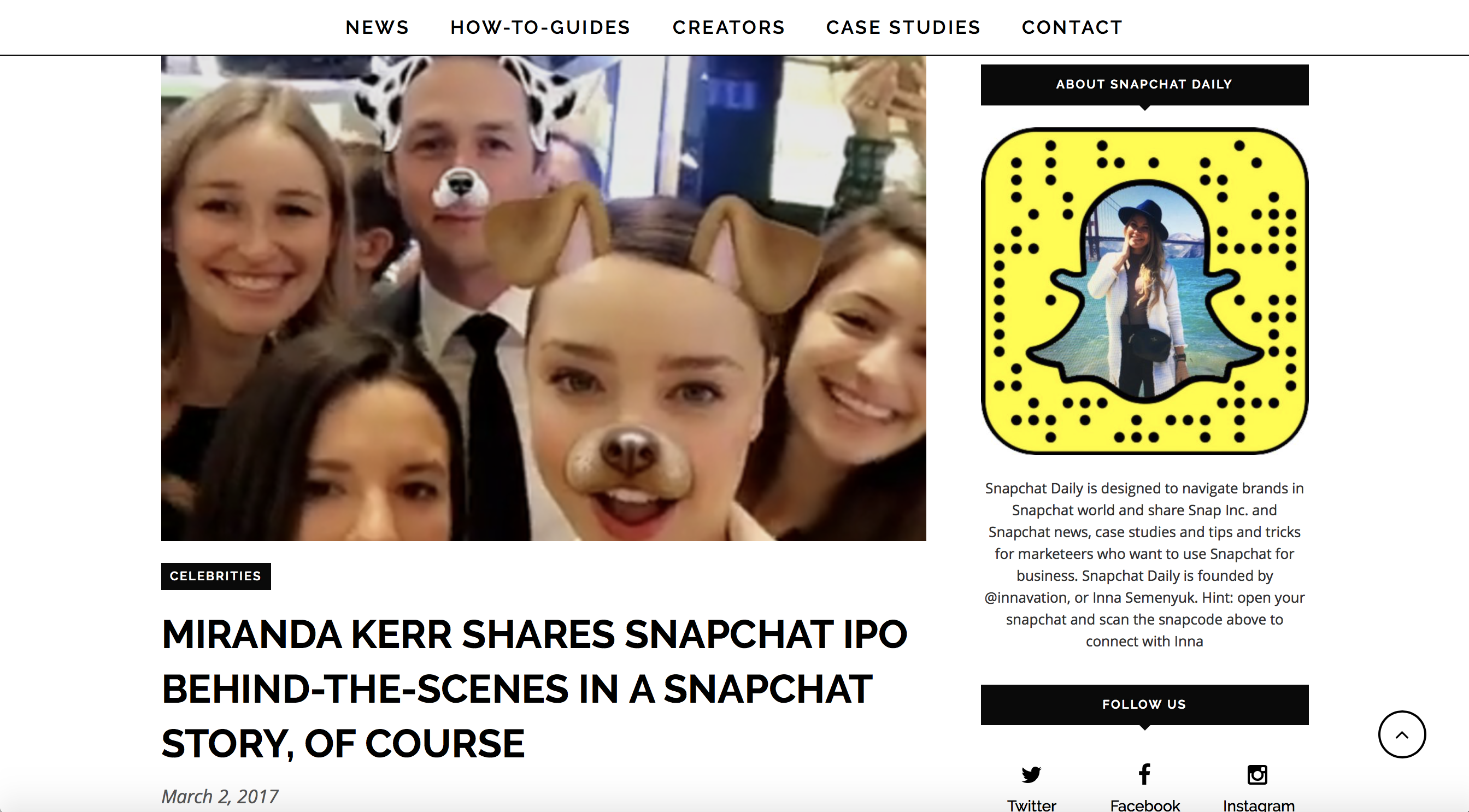The width and height of the screenshot is (1469, 812).
Task: Open the Miranda Kerr article headline
Action: [534, 689]
